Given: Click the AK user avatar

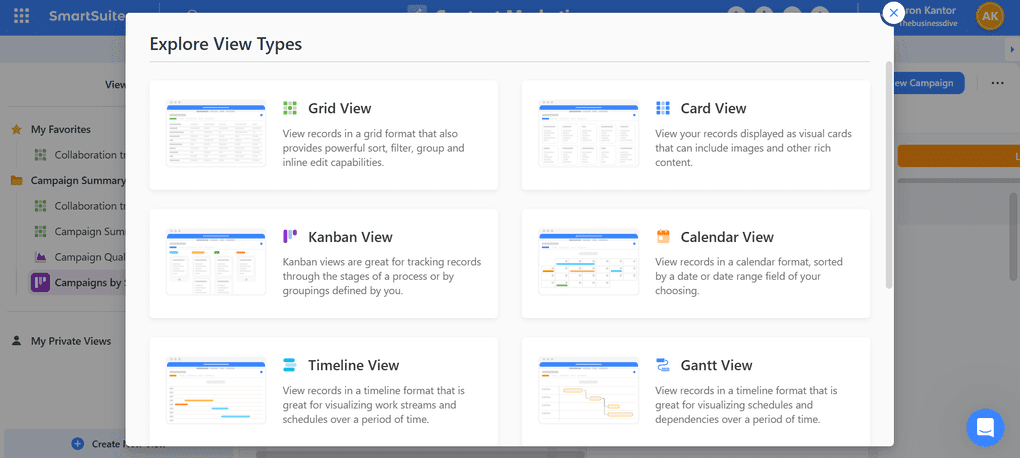Looking at the screenshot, I should coord(989,16).
